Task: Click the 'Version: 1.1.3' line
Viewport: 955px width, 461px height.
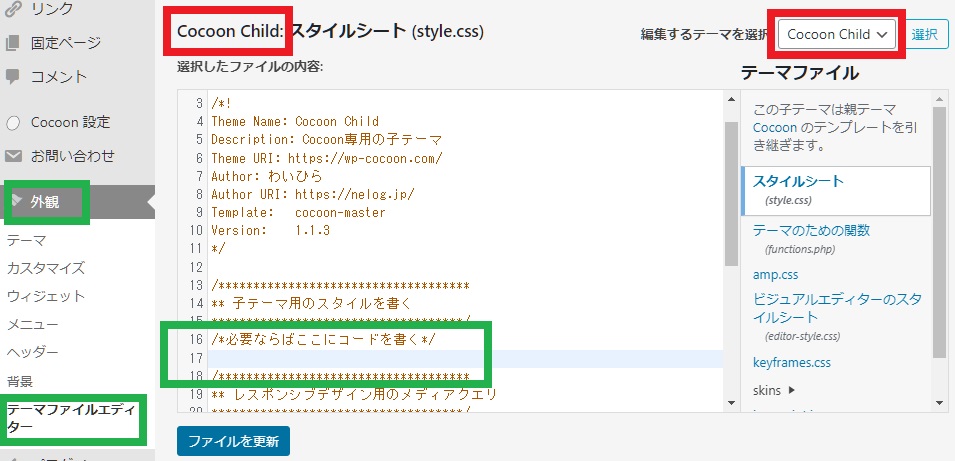Action: [x=270, y=231]
